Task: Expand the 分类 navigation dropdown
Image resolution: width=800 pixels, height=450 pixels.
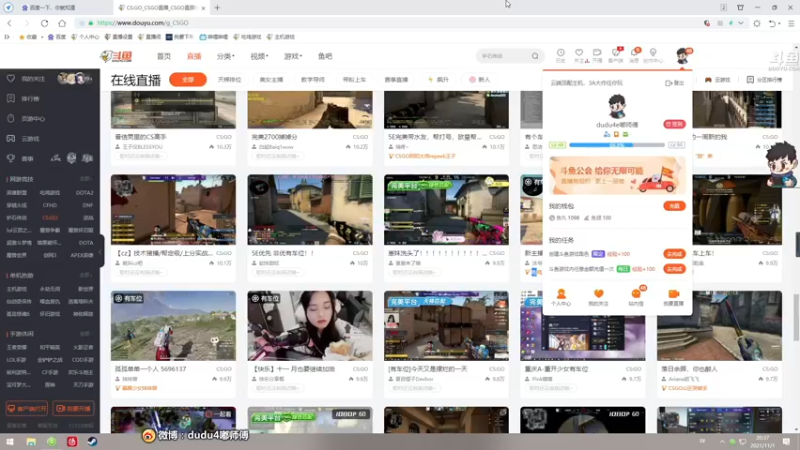Action: (x=226, y=56)
